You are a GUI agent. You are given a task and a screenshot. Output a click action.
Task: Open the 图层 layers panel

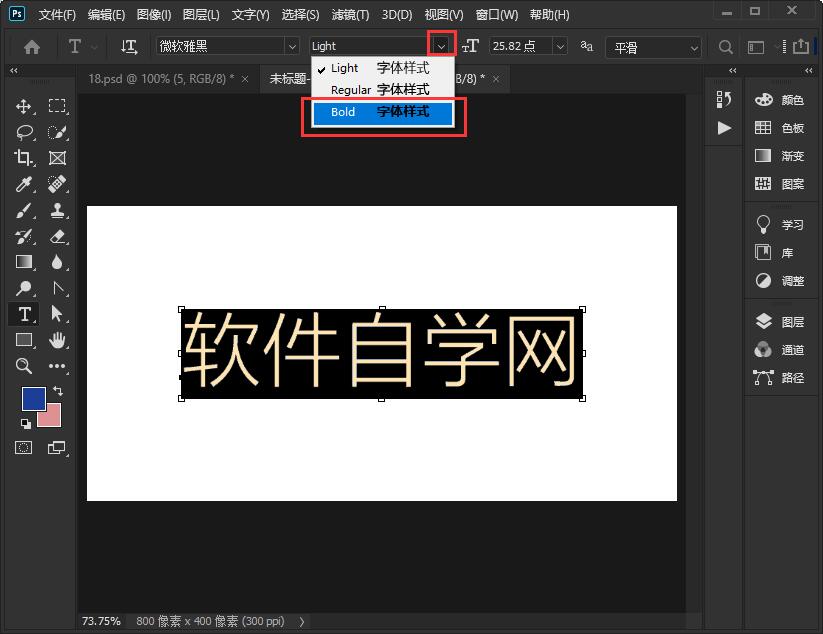780,322
